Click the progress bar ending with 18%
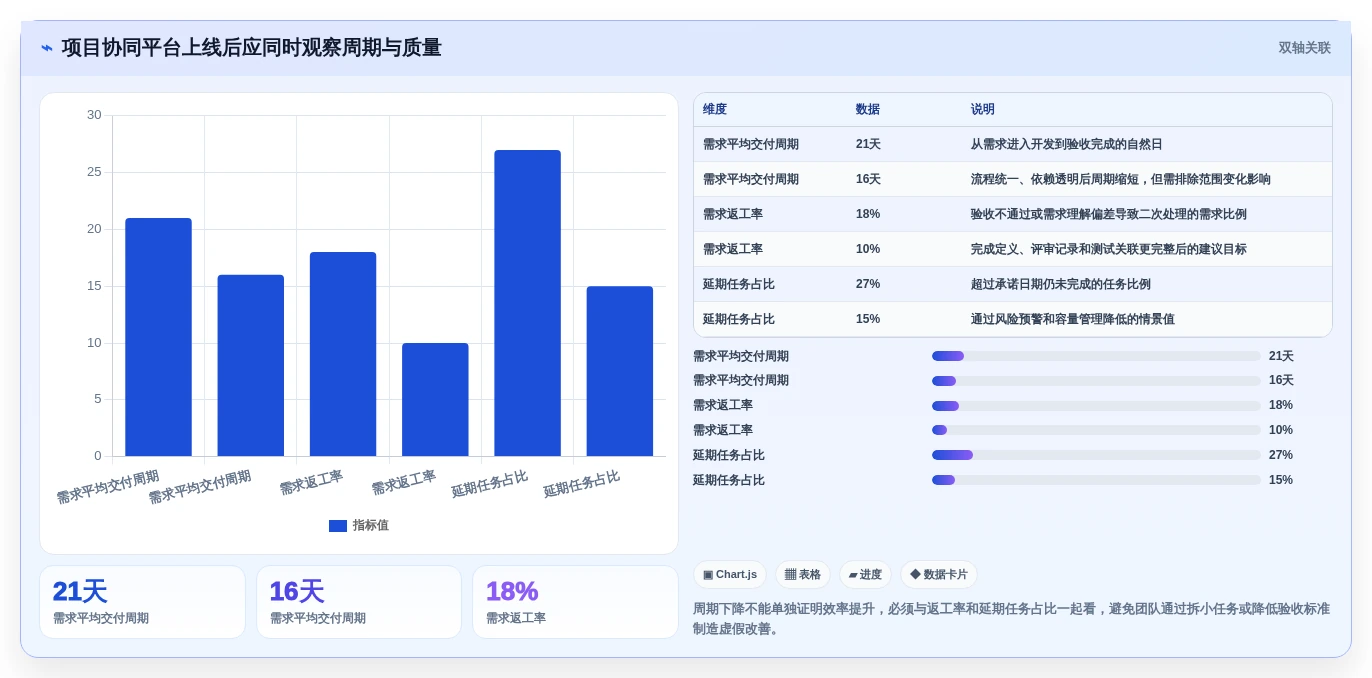Screen dimensions: 1372x678 pos(1096,406)
